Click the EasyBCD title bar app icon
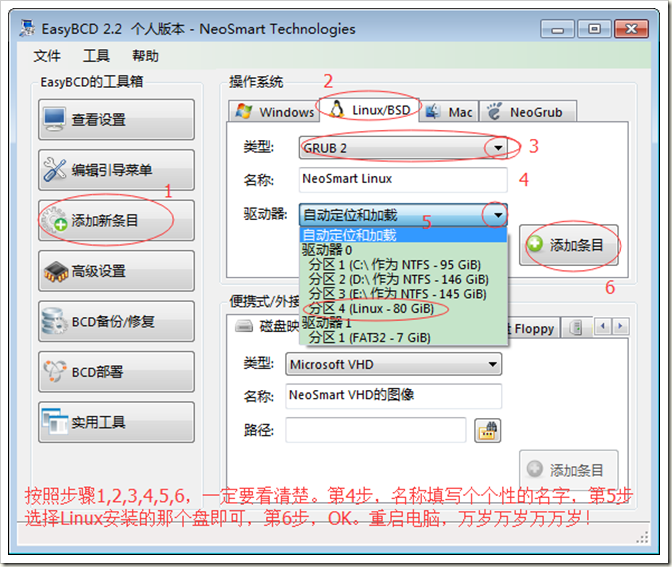Viewport: 672px width, 567px height. (x=28, y=28)
